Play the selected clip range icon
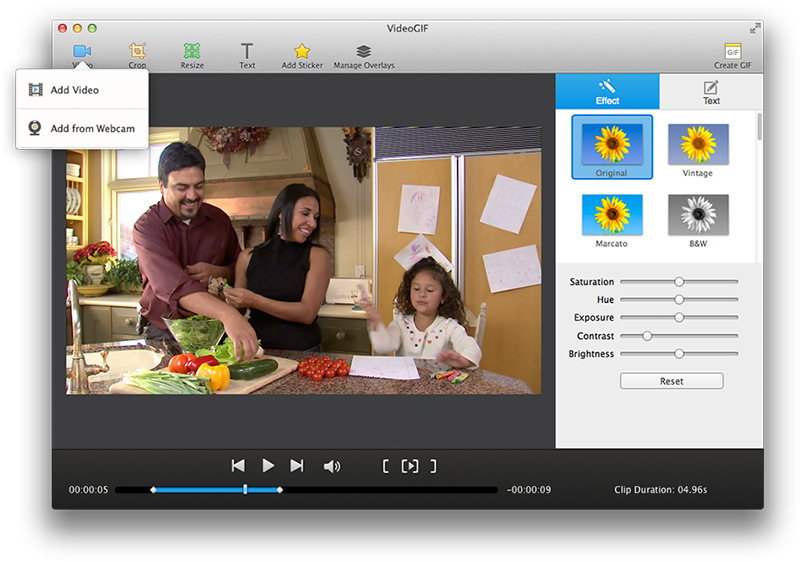800x562 pixels. [410, 466]
